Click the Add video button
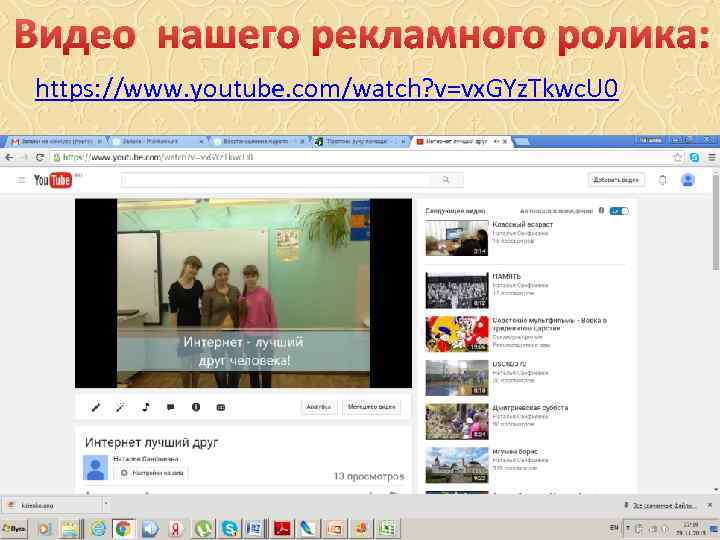Screen dimensions: 720x540 click(616, 180)
